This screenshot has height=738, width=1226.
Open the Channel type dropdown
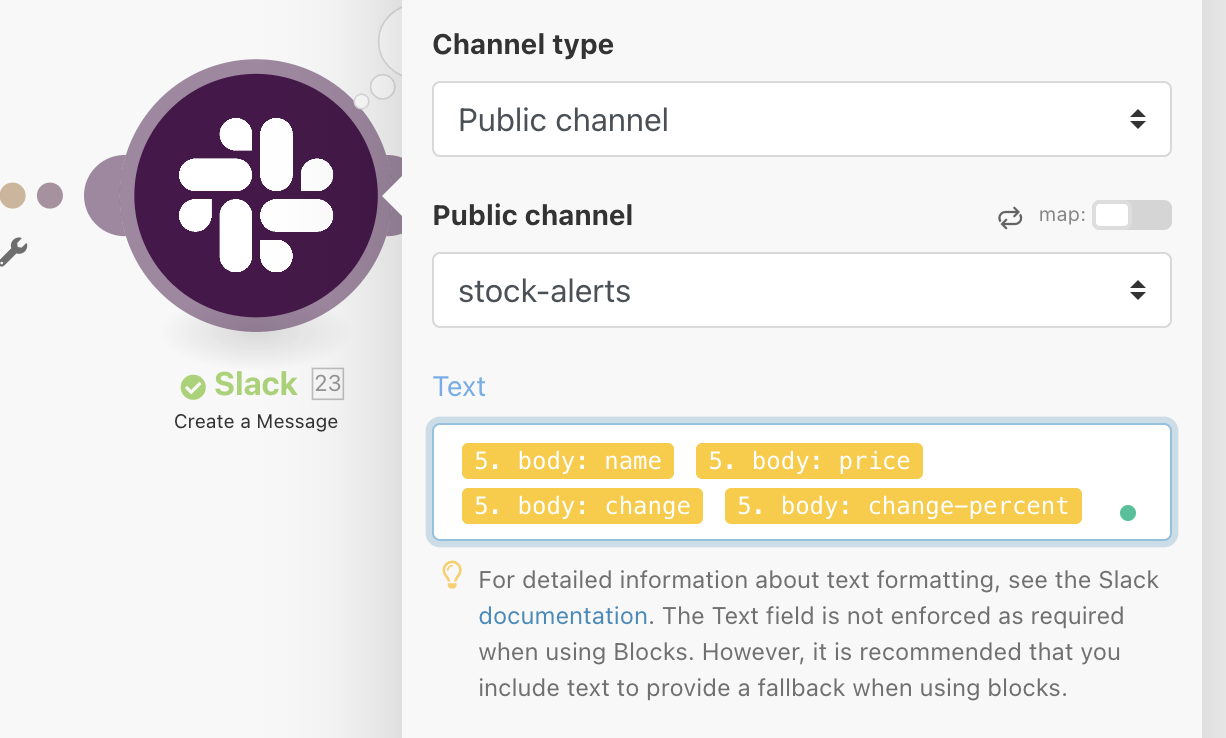pyautogui.click(x=801, y=118)
